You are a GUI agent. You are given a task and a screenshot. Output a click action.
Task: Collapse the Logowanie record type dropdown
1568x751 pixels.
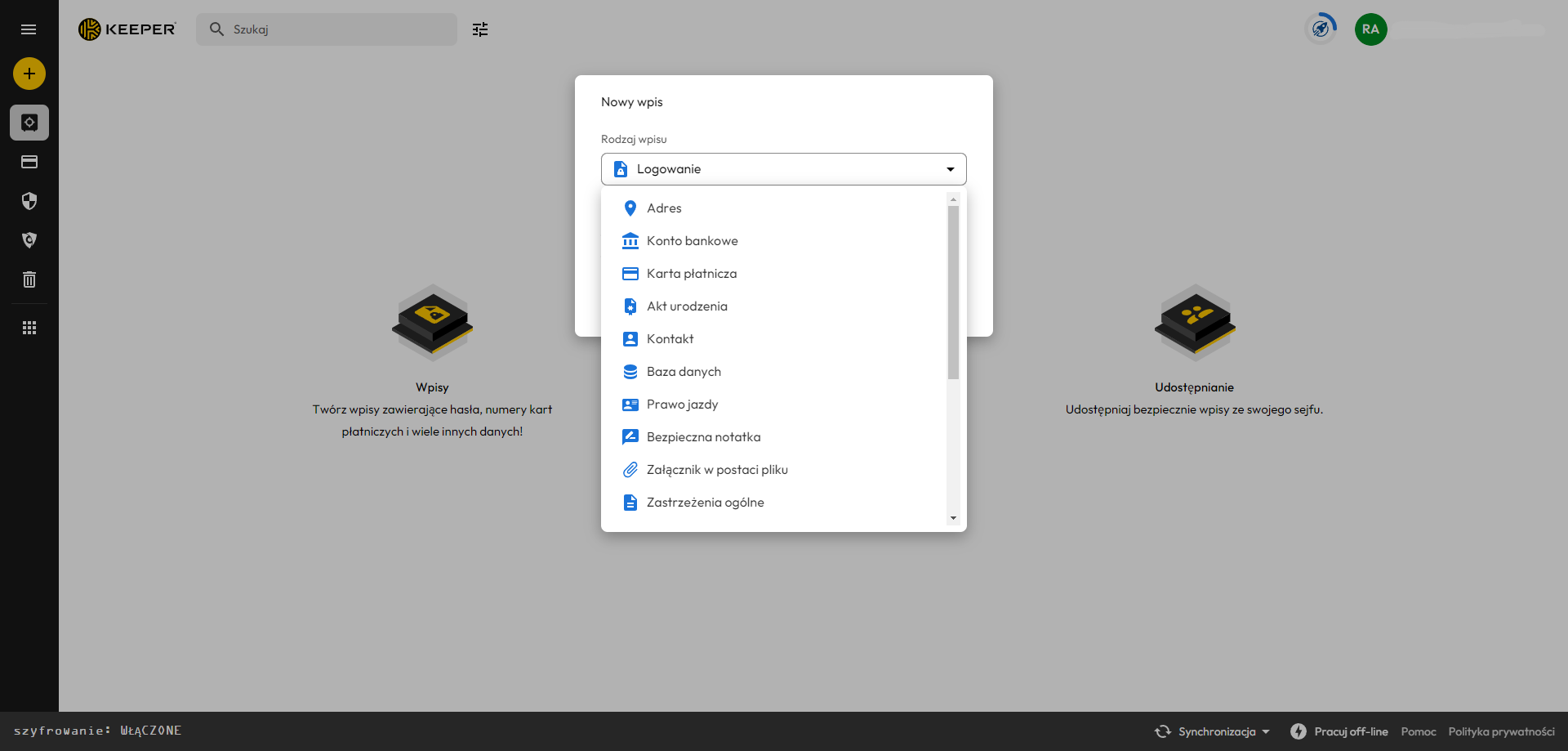[x=950, y=169]
